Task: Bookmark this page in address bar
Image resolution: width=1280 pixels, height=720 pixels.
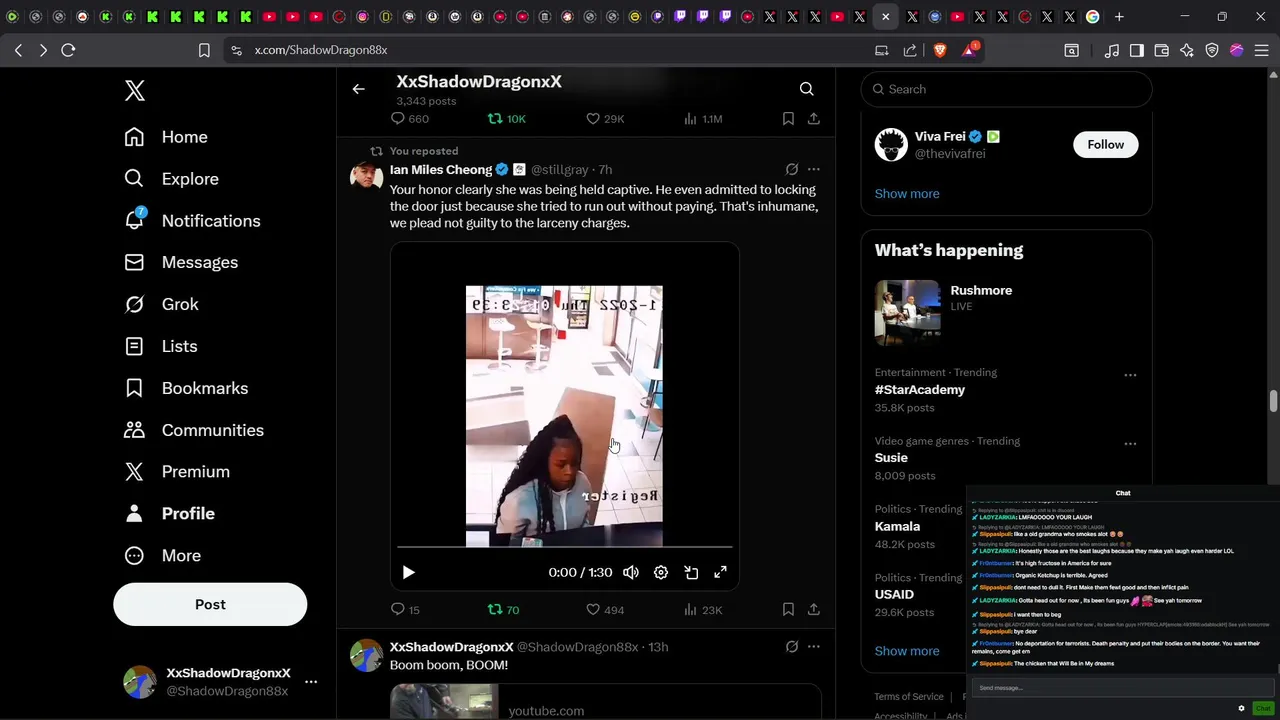Action: coord(204,50)
